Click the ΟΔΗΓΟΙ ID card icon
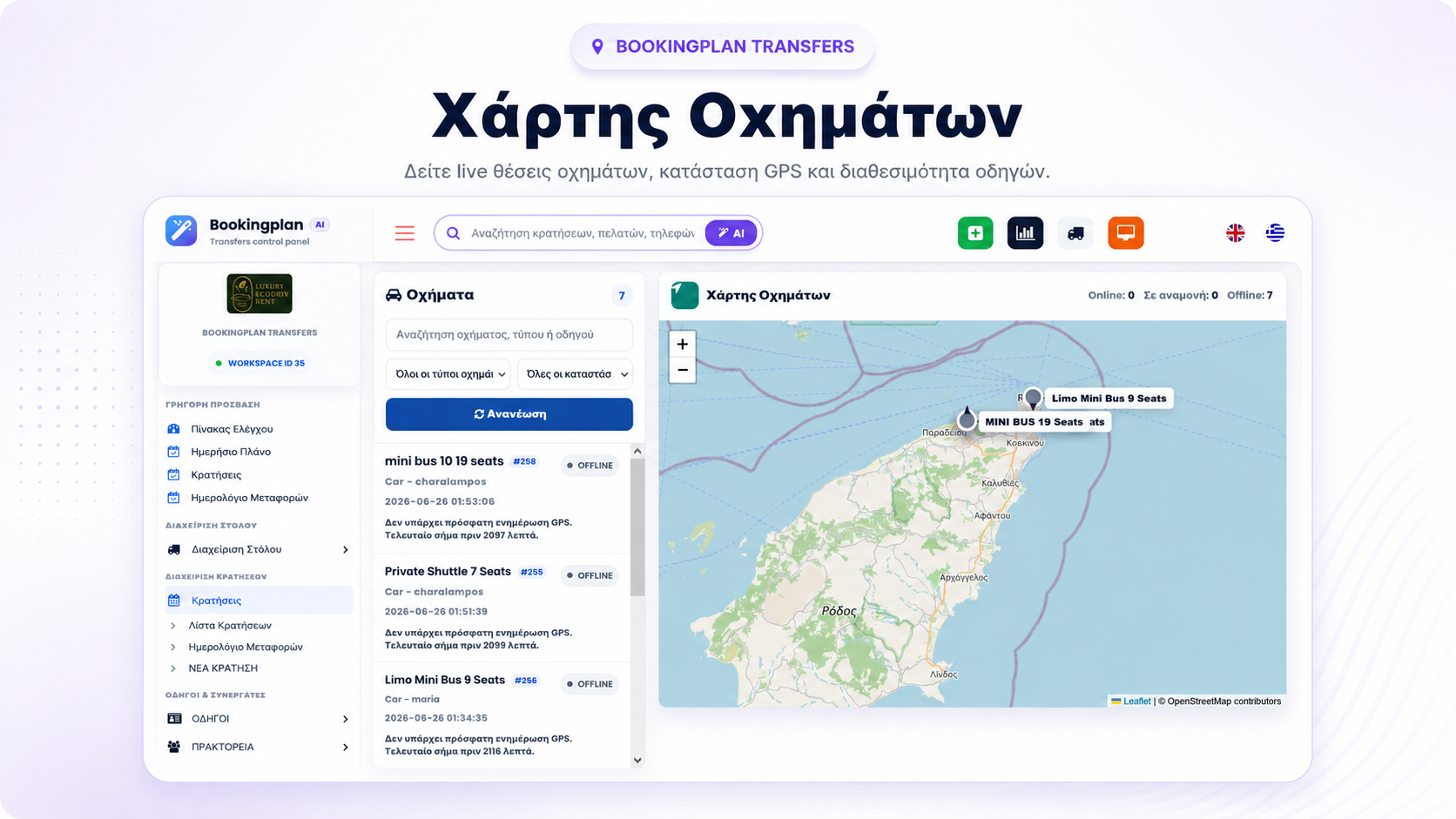 (x=174, y=719)
